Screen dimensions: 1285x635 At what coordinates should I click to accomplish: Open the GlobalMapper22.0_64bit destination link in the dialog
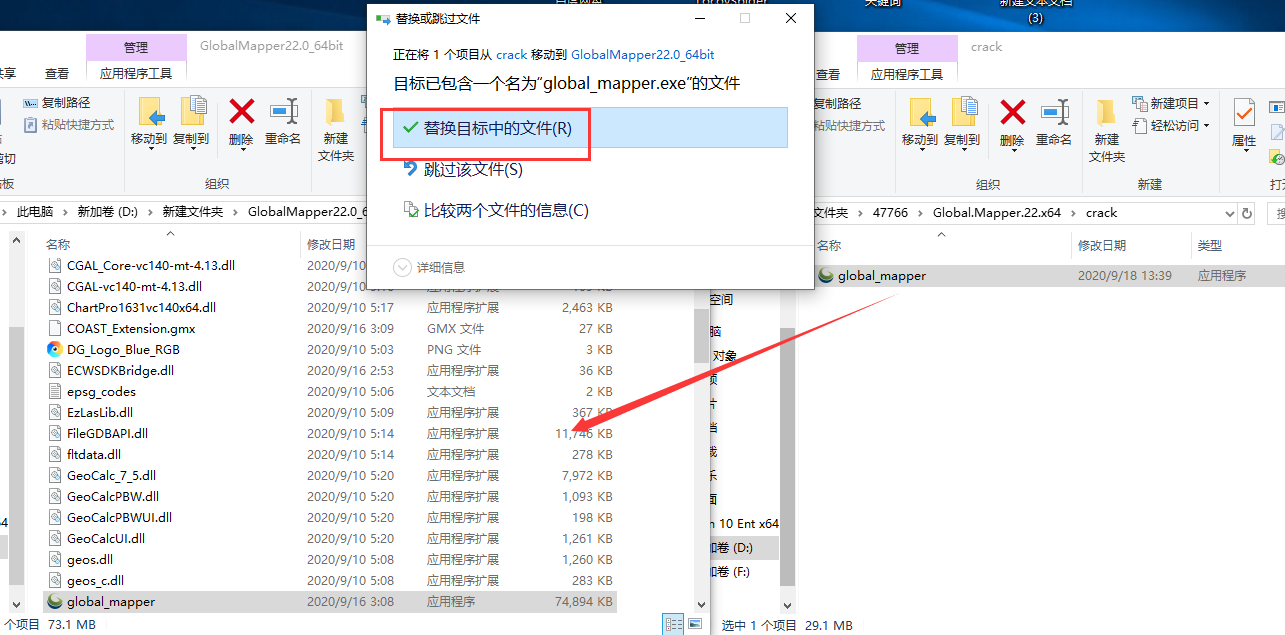coord(642,55)
